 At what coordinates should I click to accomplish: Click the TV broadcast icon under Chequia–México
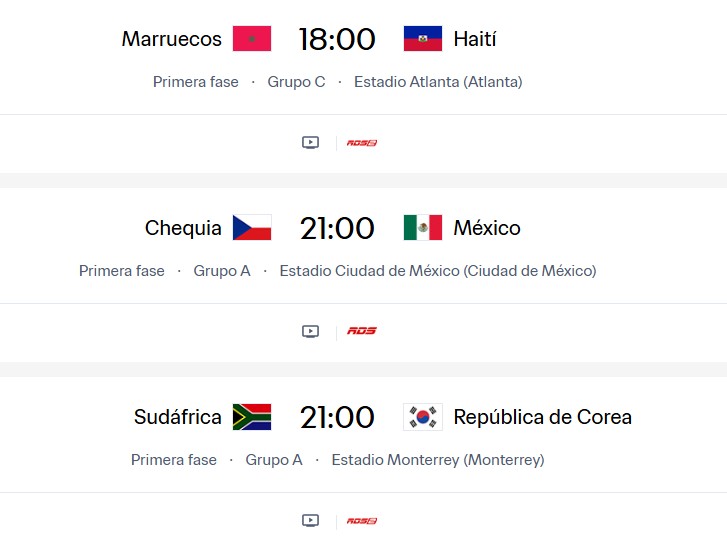(x=310, y=331)
